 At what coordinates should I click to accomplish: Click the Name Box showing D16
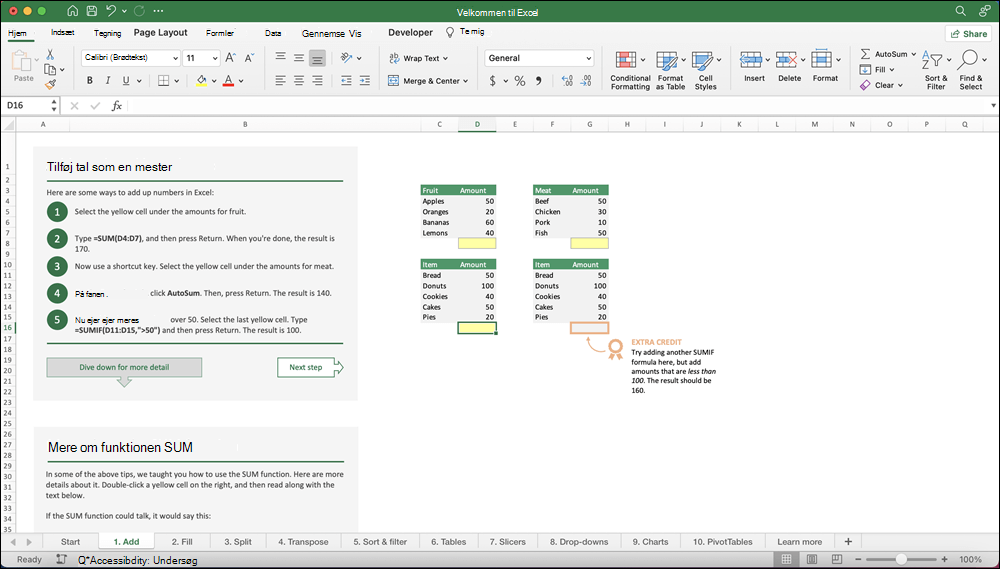point(29,105)
